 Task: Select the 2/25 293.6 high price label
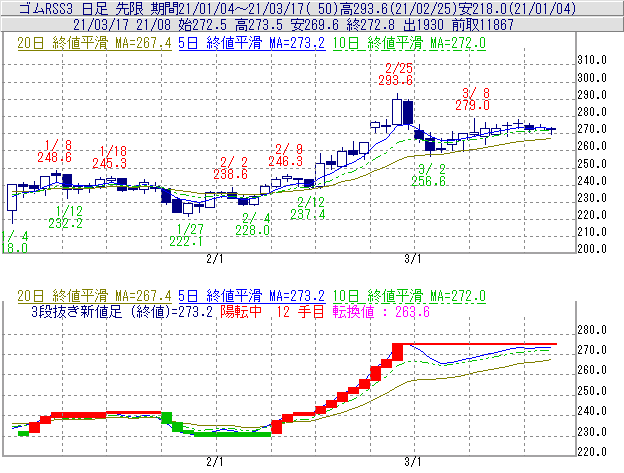click(x=396, y=74)
